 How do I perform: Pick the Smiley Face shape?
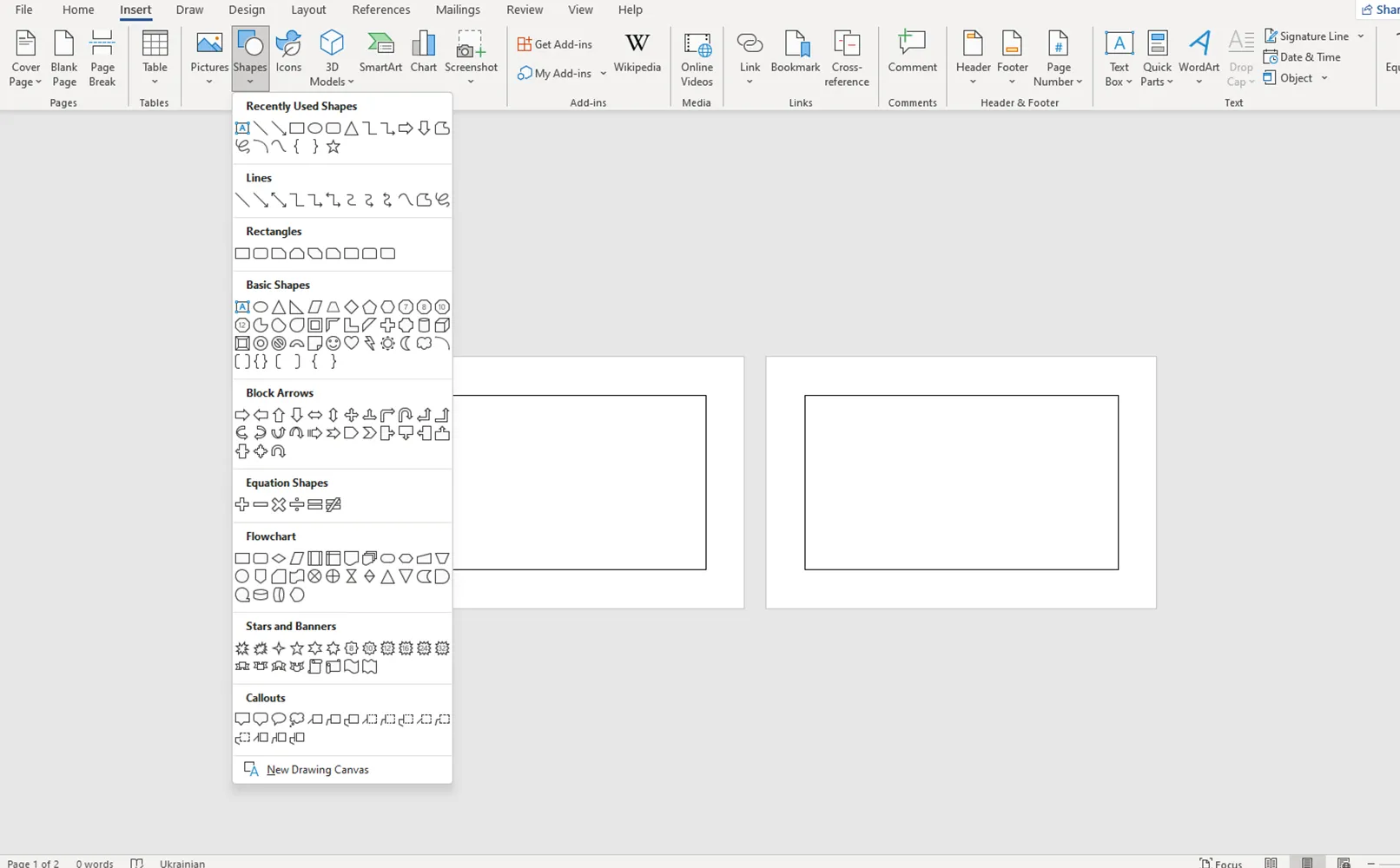pyautogui.click(x=333, y=343)
